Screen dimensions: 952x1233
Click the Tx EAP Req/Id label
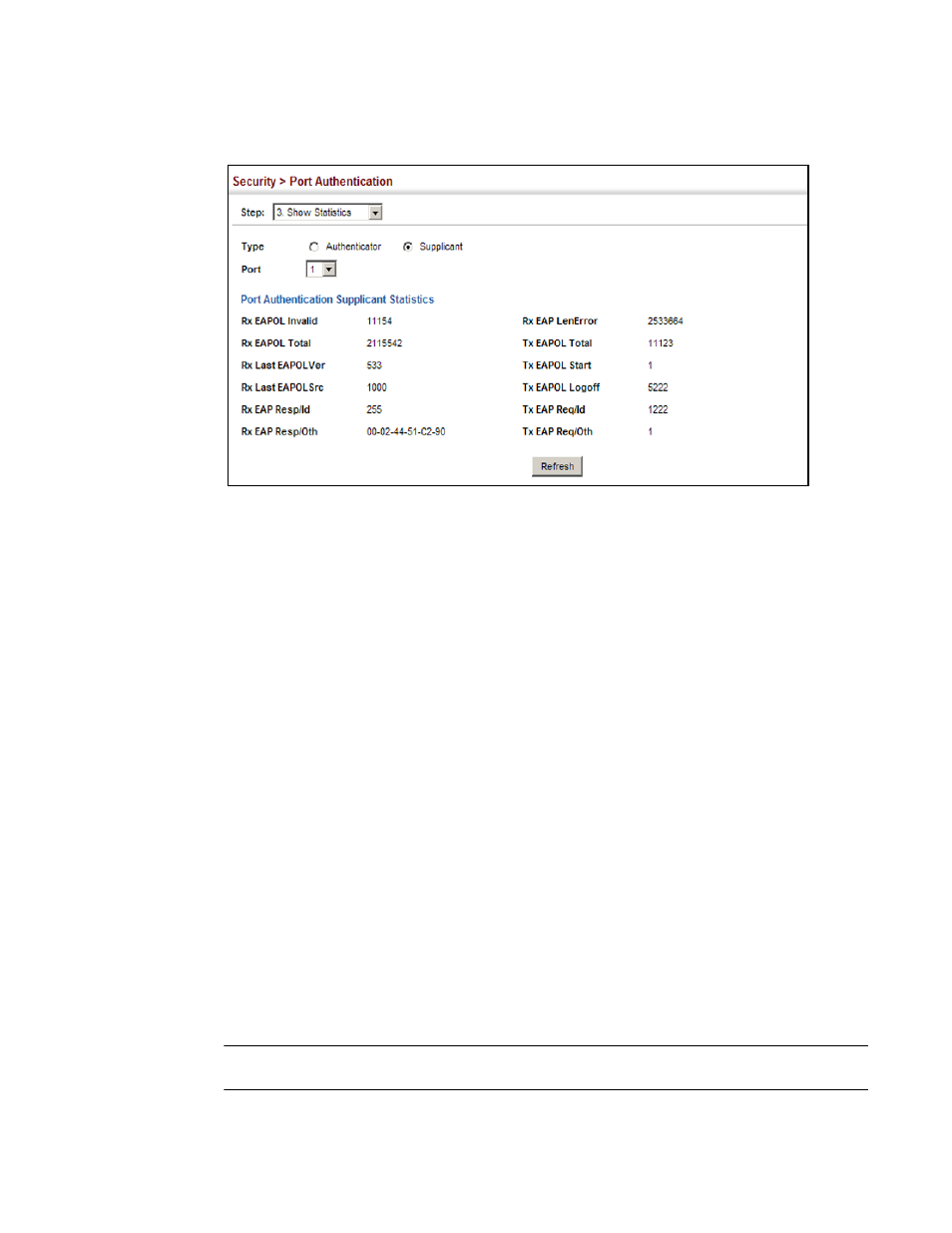pos(554,409)
